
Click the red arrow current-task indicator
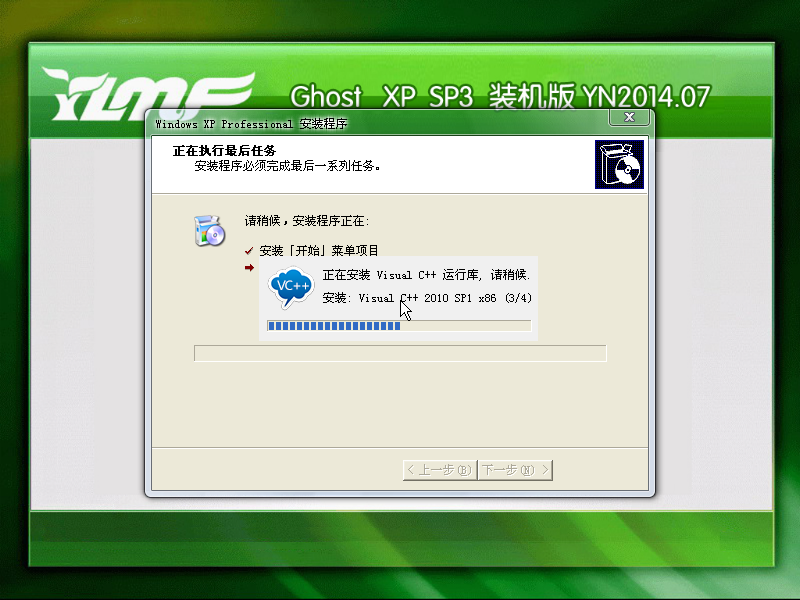click(x=249, y=267)
